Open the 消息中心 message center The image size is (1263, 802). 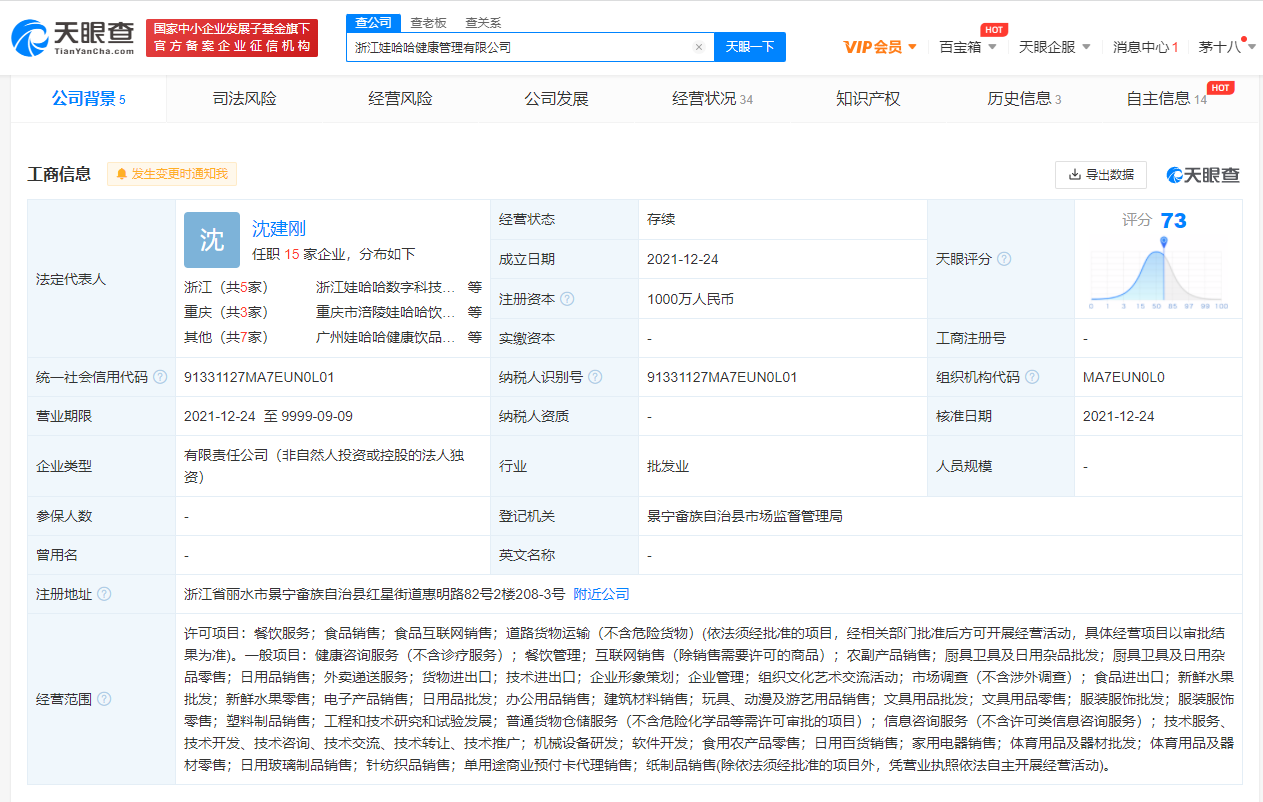coord(1145,47)
